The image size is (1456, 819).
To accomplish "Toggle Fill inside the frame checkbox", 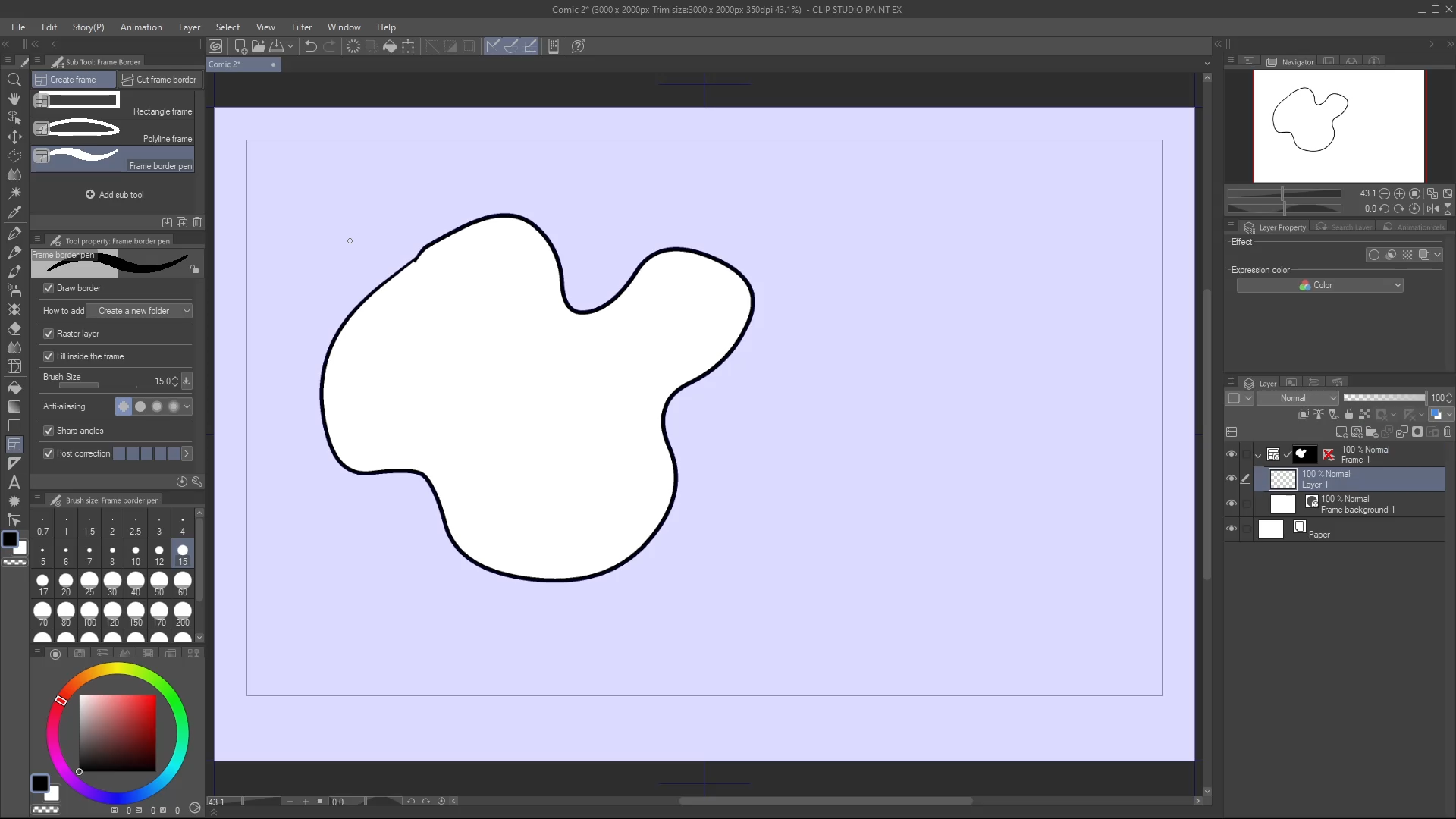I will (x=49, y=356).
